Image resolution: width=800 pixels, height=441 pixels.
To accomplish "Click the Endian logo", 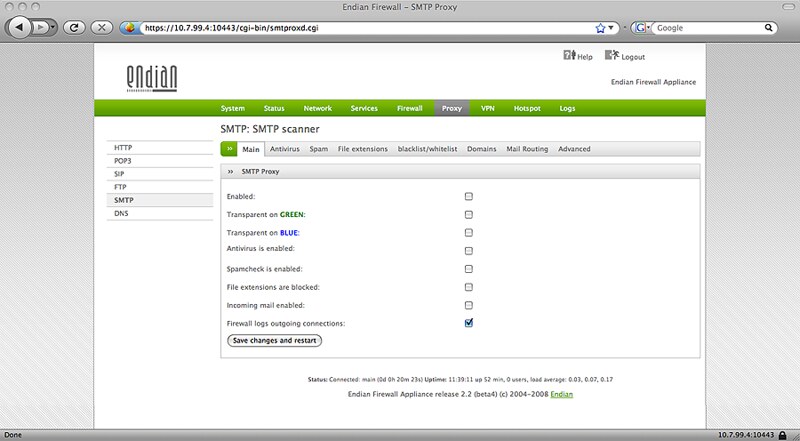I will point(152,79).
